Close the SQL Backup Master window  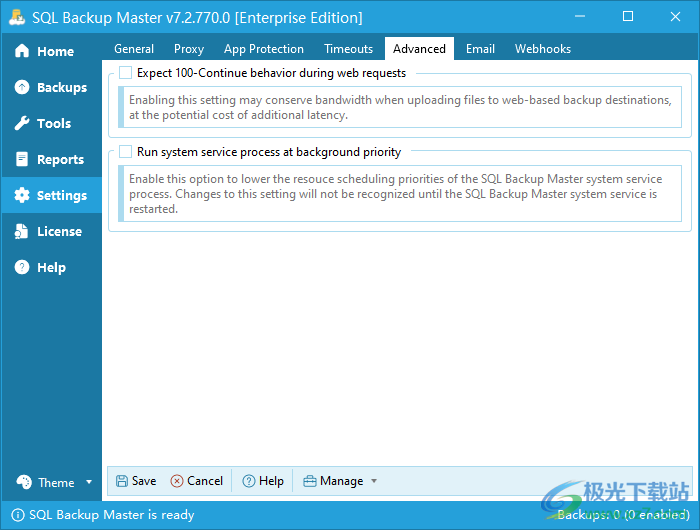point(675,17)
